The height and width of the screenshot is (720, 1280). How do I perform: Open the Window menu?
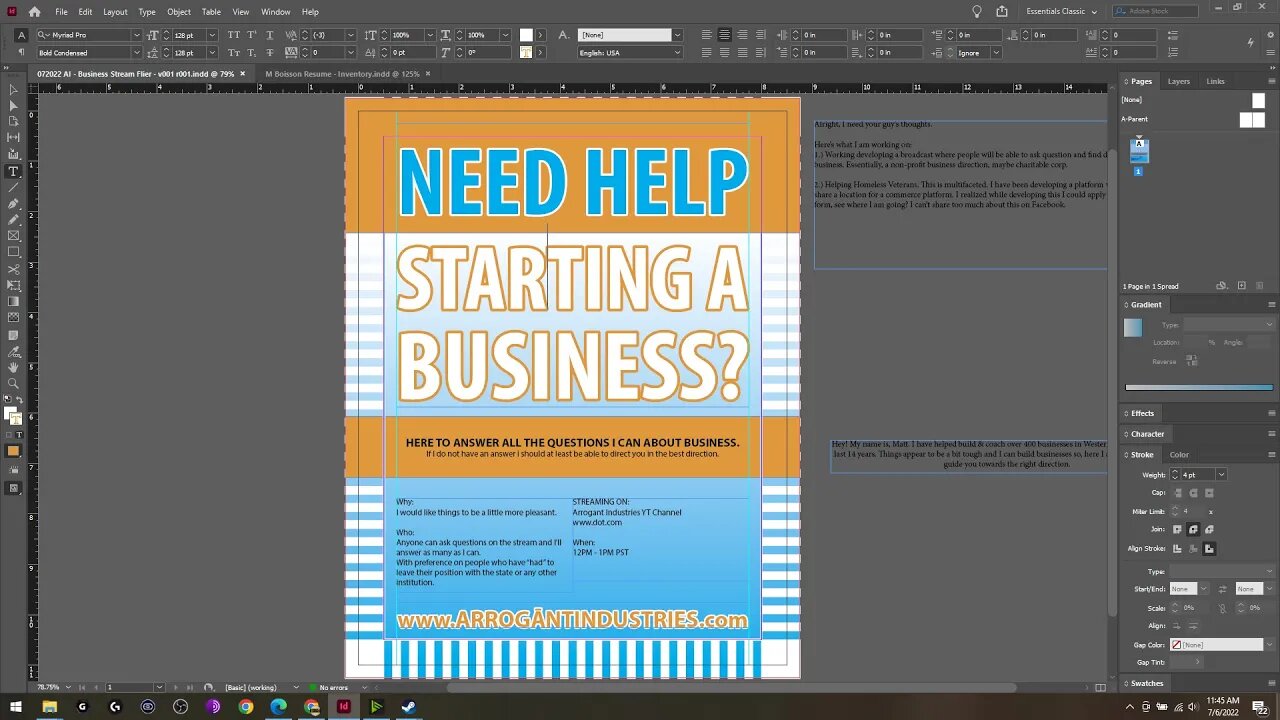pyautogui.click(x=275, y=12)
